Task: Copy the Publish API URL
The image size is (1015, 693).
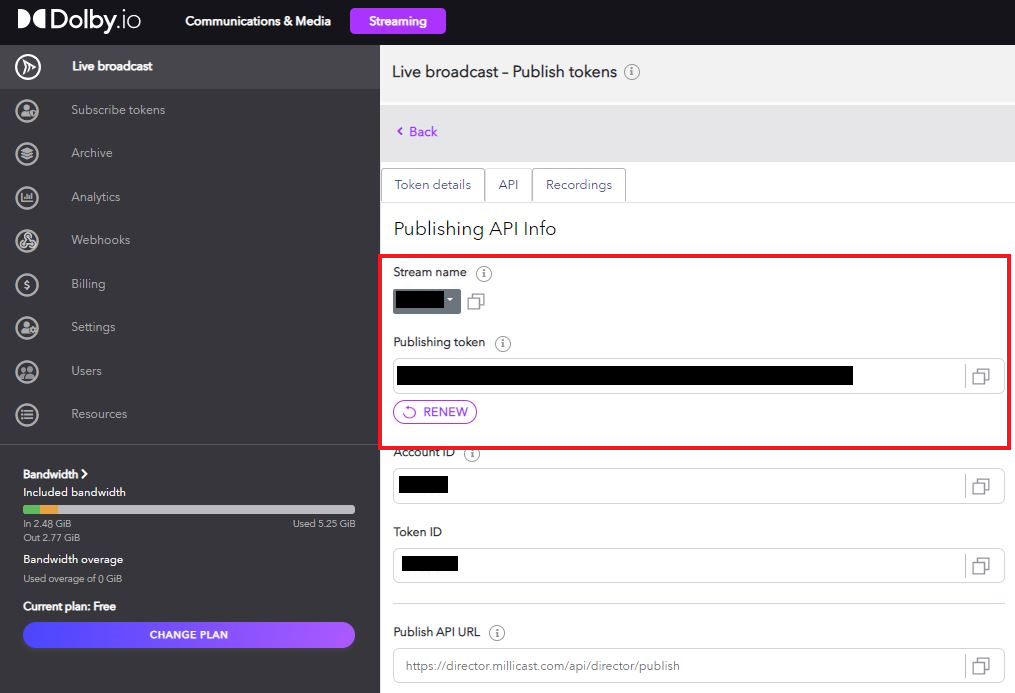Action: 981,665
